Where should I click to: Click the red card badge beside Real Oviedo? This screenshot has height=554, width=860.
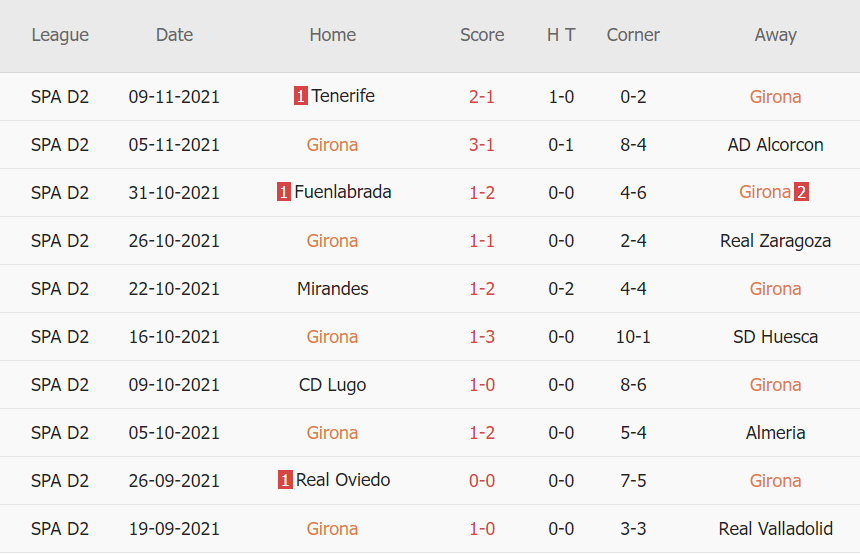click(285, 480)
